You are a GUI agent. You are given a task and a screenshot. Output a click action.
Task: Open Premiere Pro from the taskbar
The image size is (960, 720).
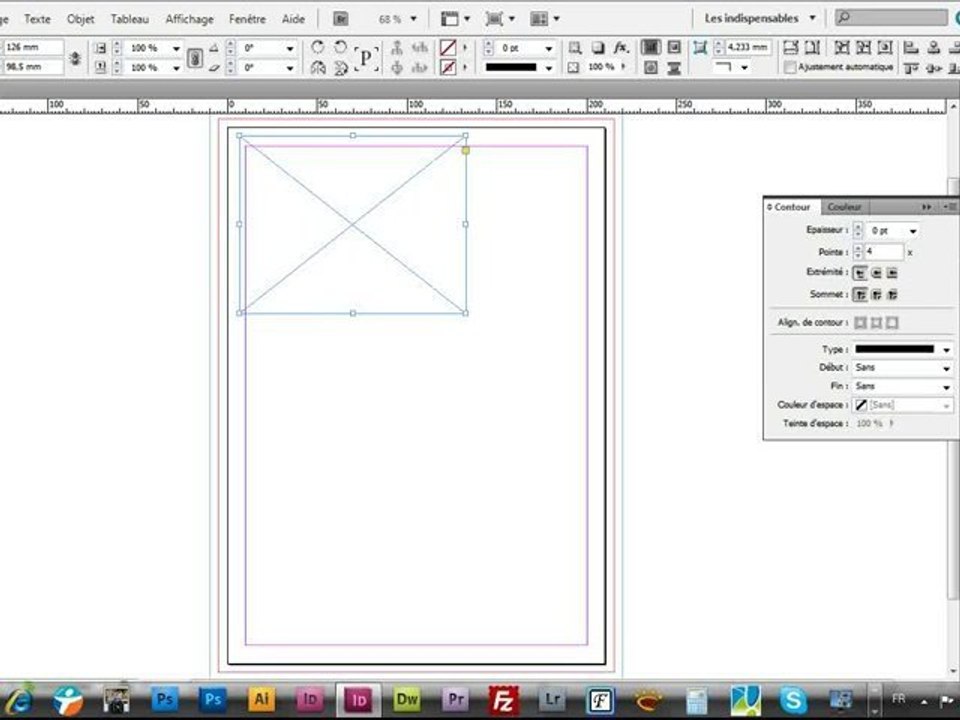coord(456,699)
